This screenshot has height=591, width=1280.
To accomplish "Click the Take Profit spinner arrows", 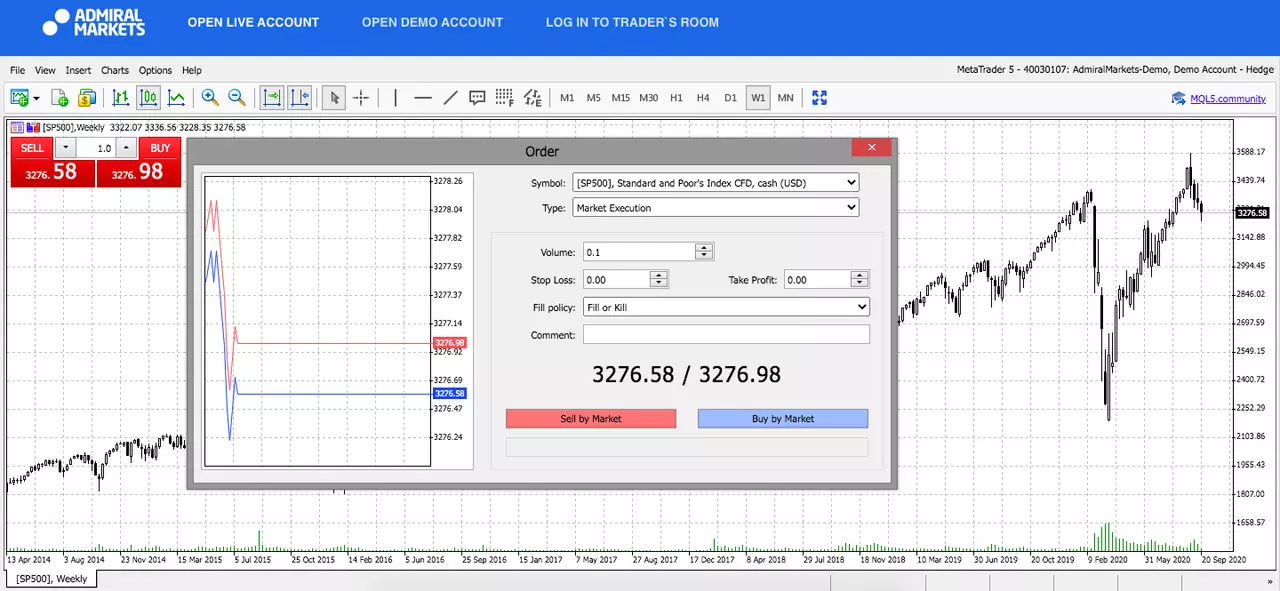I will point(860,280).
